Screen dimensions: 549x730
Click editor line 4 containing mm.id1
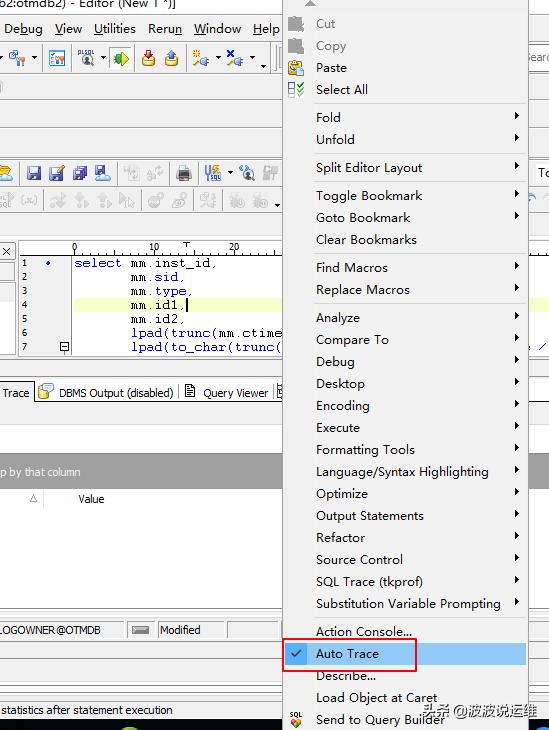coord(177,305)
